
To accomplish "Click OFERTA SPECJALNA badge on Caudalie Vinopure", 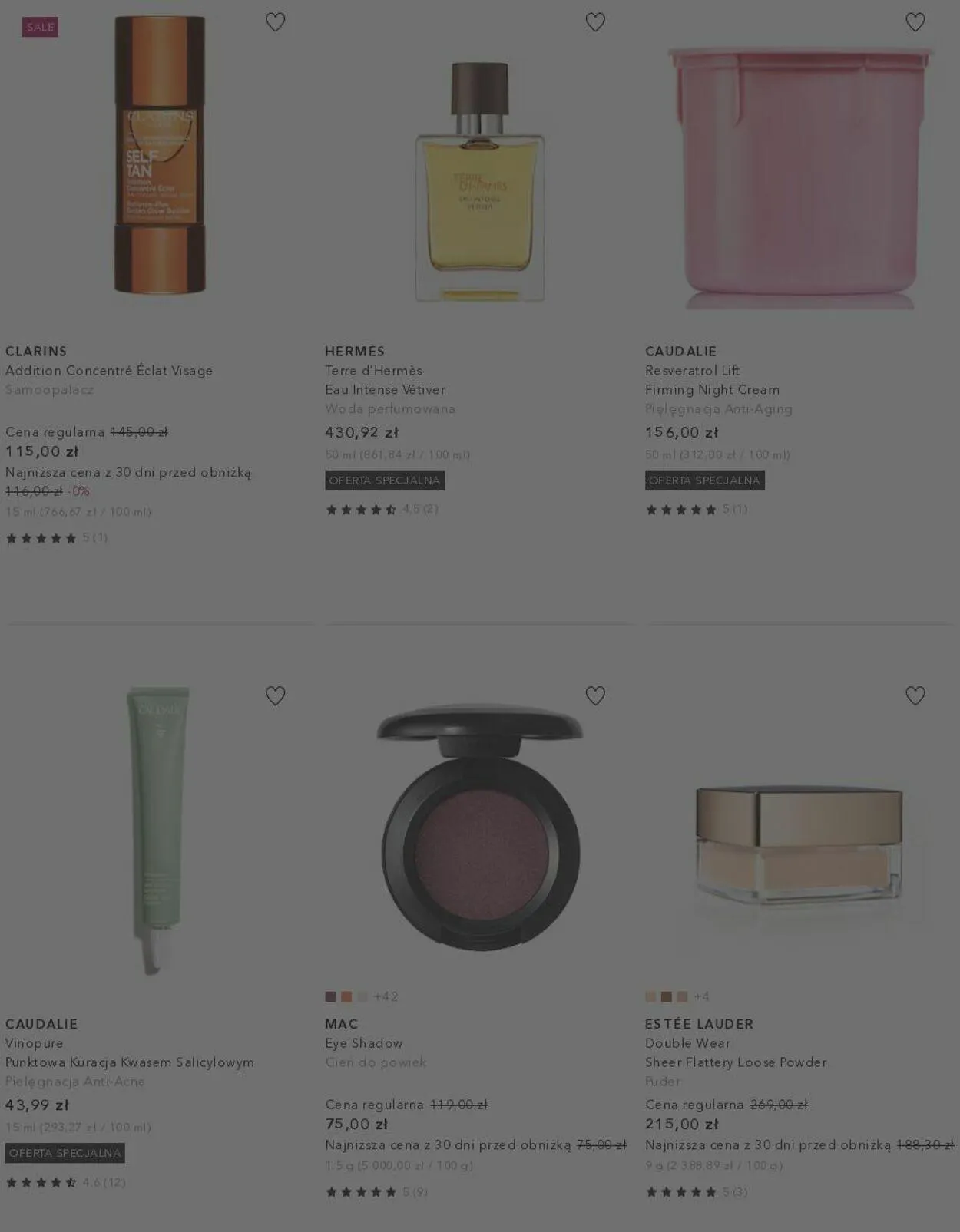I will 65,1153.
